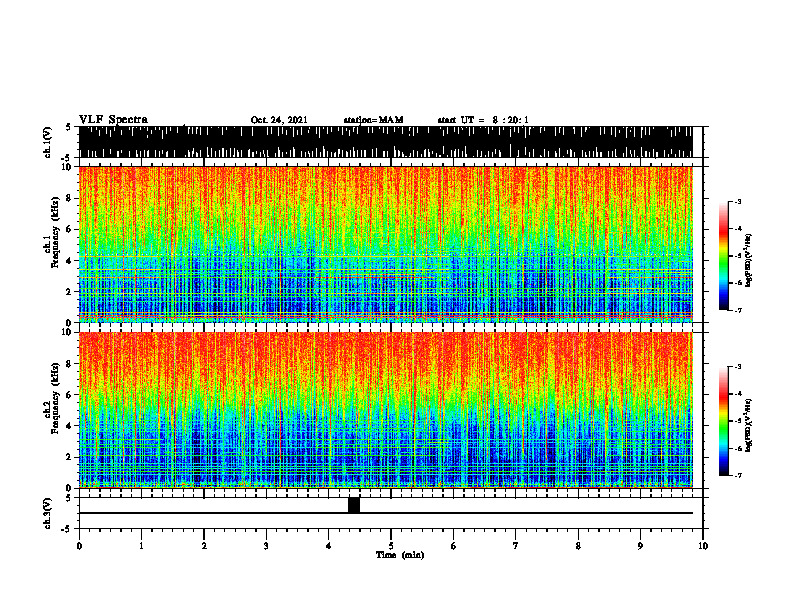The image size is (792, 612).
Task: Click the "5" tick on the time axis
Action: pyautogui.click(x=391, y=546)
